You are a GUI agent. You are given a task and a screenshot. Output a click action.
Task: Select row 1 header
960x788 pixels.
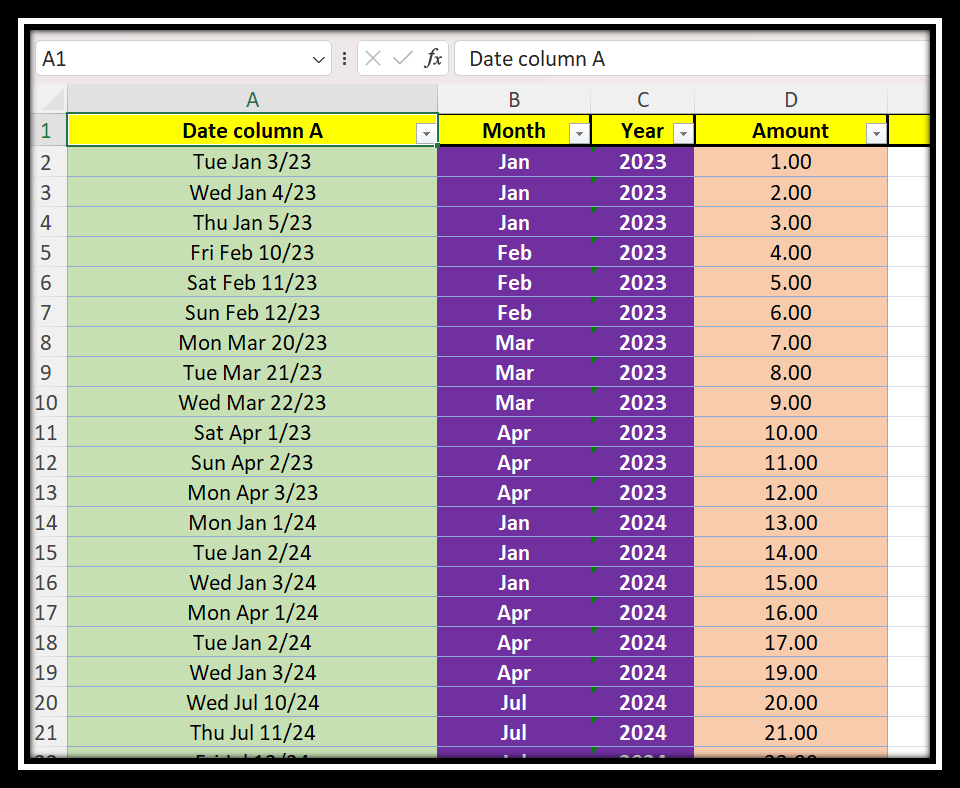[48, 130]
